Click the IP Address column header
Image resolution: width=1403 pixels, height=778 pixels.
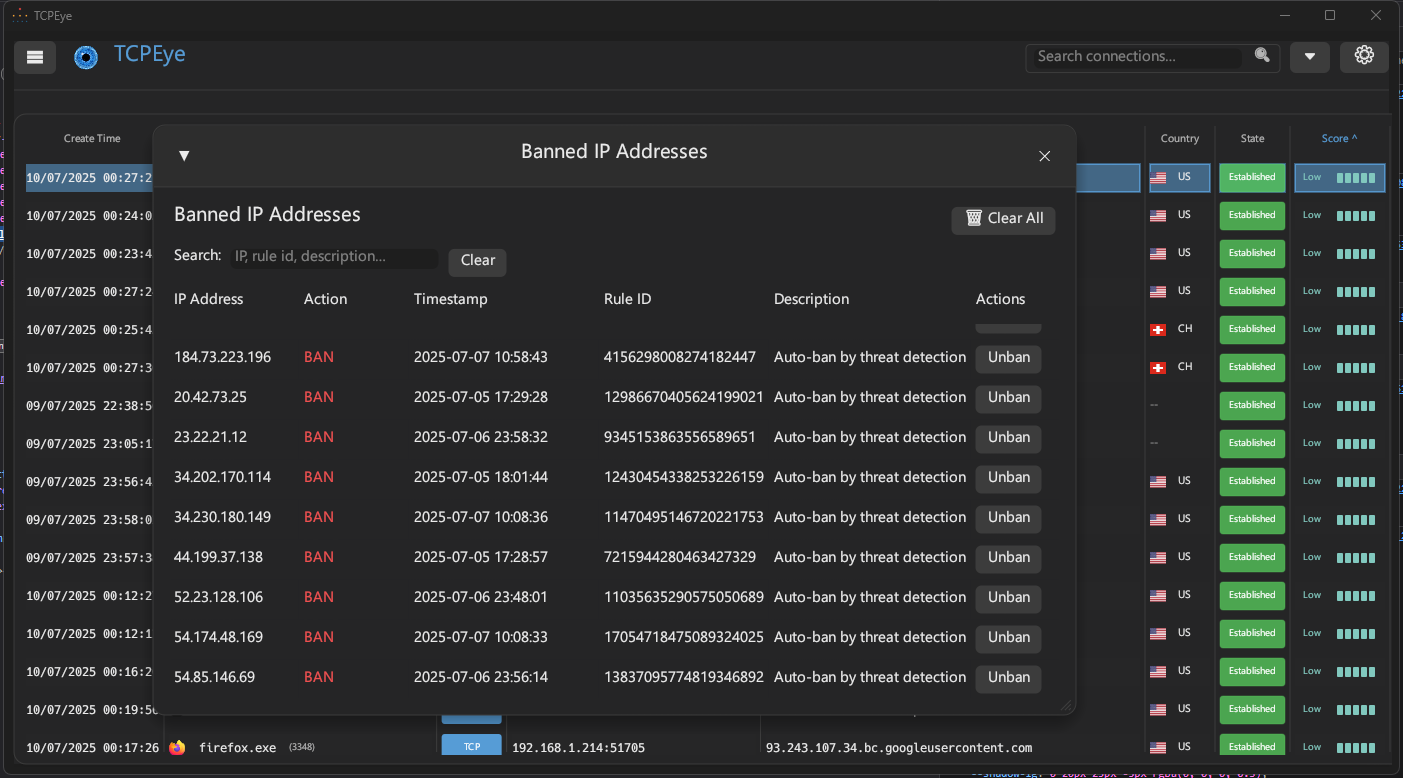tap(208, 299)
